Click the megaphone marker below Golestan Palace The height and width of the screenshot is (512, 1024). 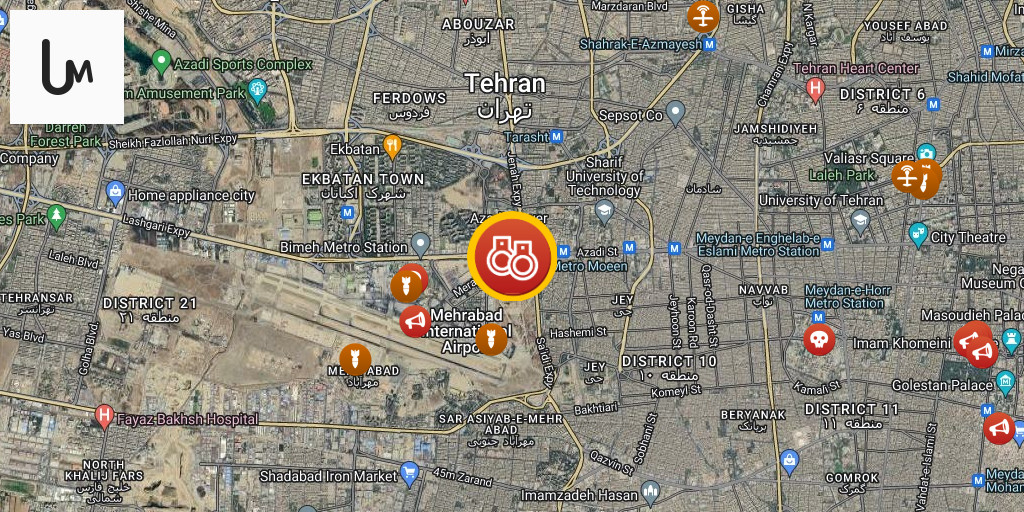[x=999, y=428]
